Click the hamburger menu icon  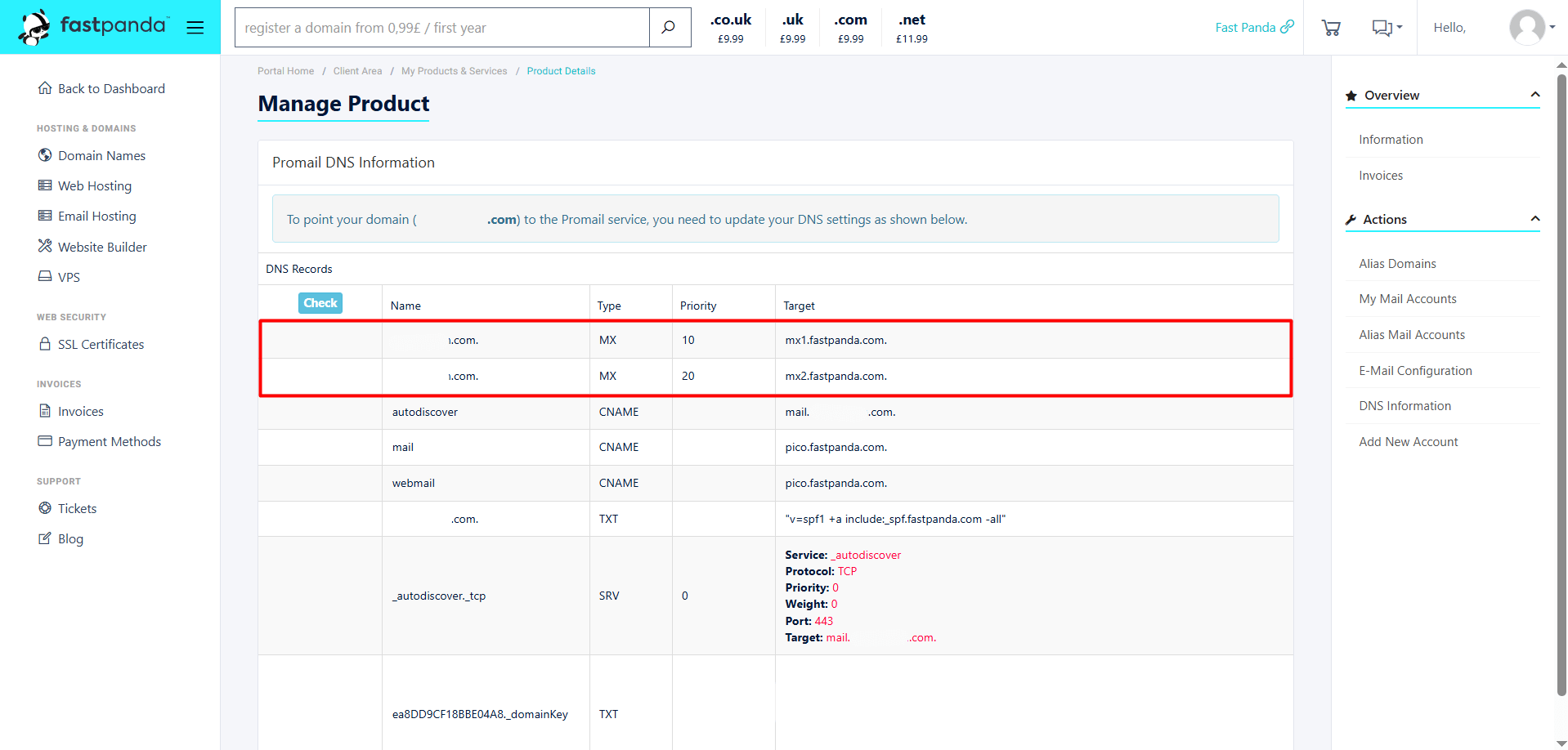(x=195, y=28)
